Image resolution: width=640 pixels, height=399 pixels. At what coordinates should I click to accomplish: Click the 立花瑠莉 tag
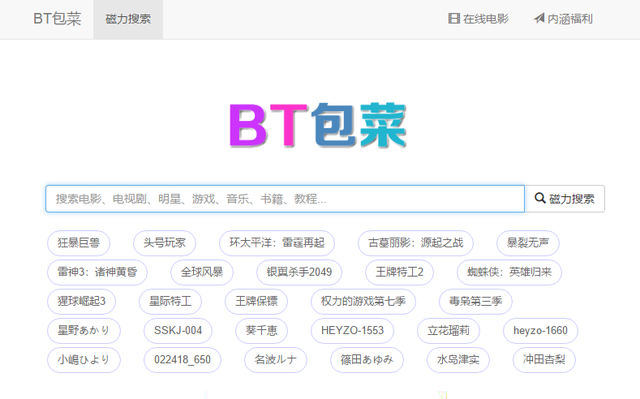(x=449, y=330)
